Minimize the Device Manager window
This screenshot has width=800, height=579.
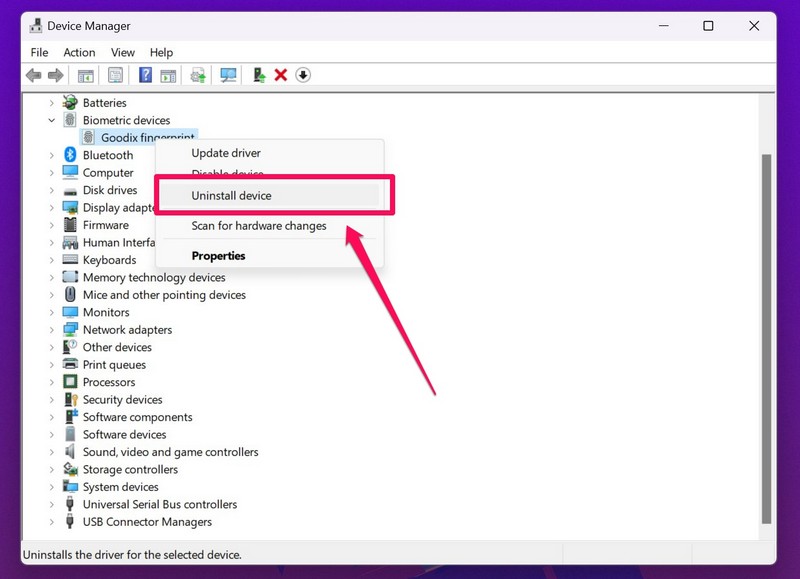(663, 26)
